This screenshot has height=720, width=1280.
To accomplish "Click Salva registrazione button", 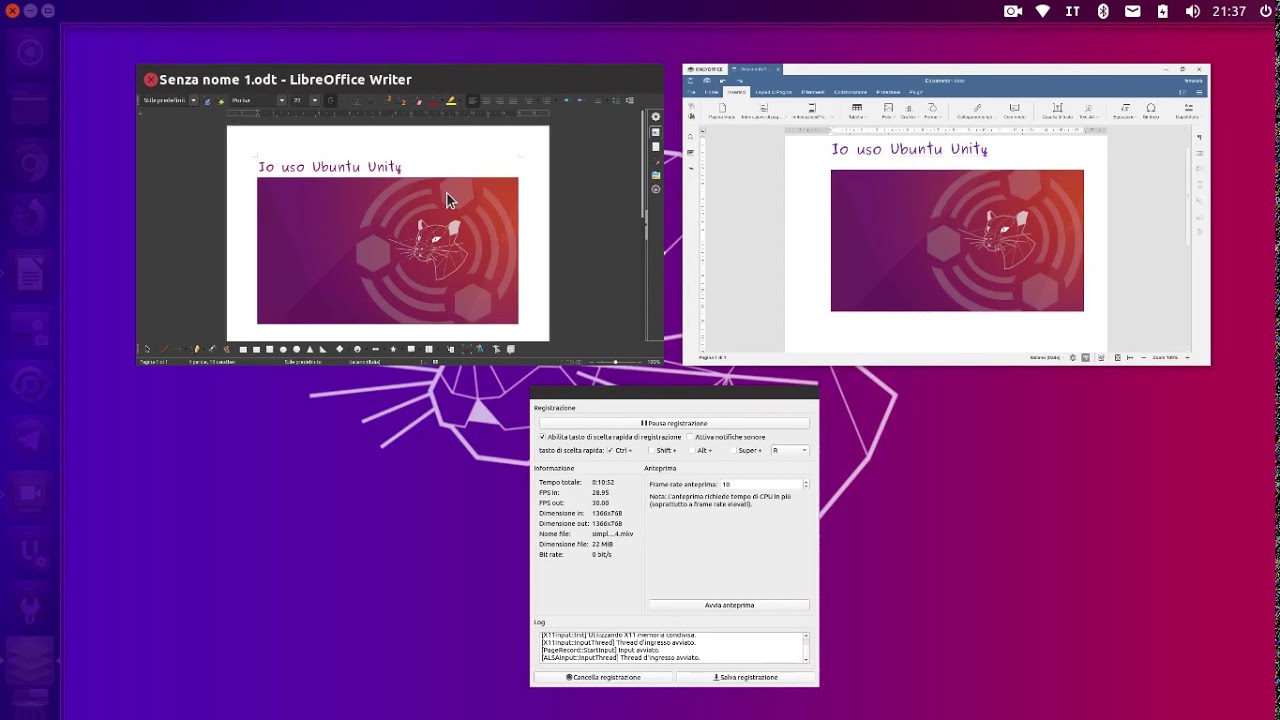I will click(746, 677).
